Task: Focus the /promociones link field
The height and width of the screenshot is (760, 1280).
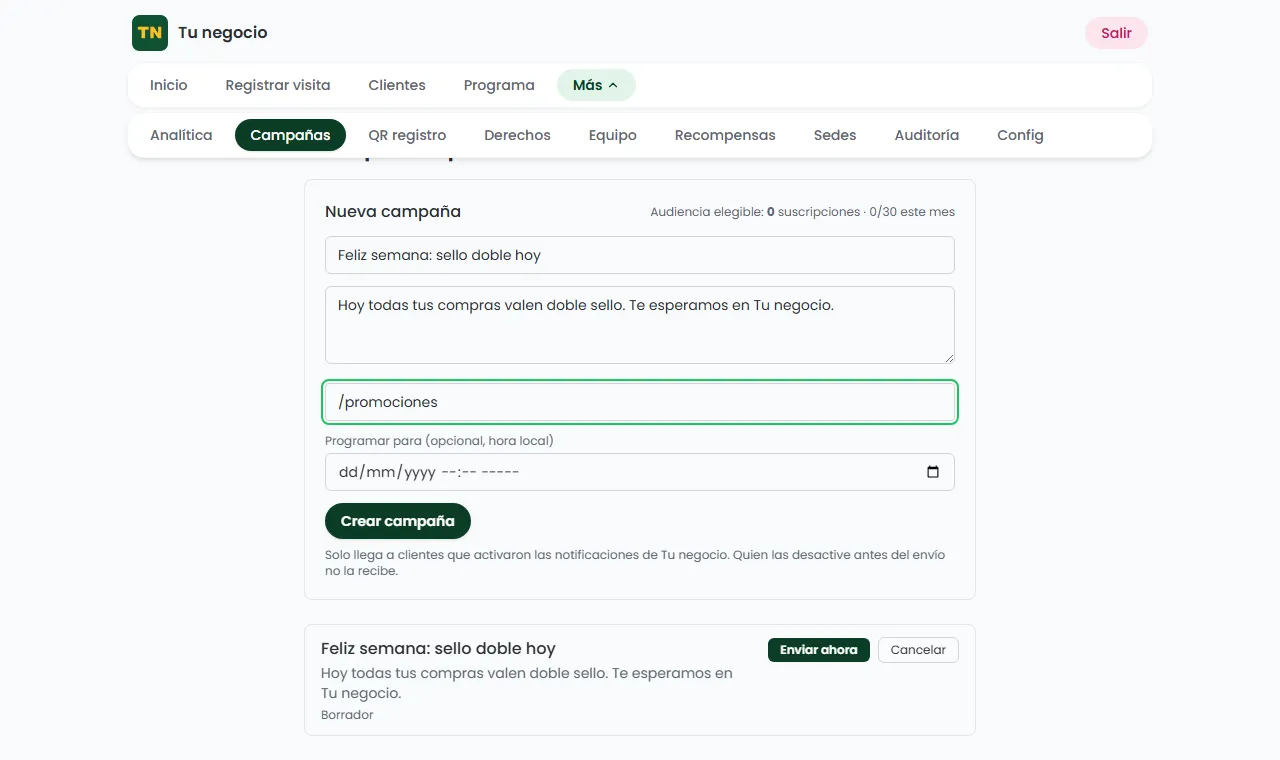Action: click(x=640, y=402)
